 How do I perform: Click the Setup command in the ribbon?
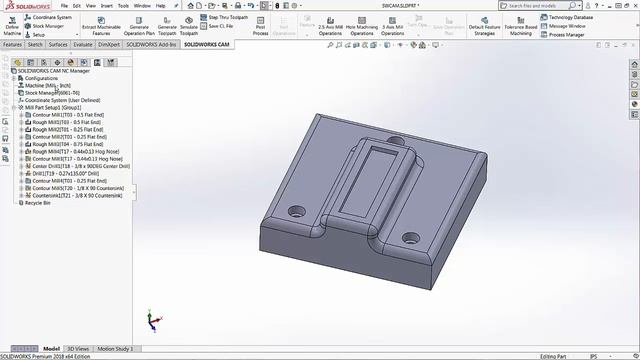(x=35, y=35)
